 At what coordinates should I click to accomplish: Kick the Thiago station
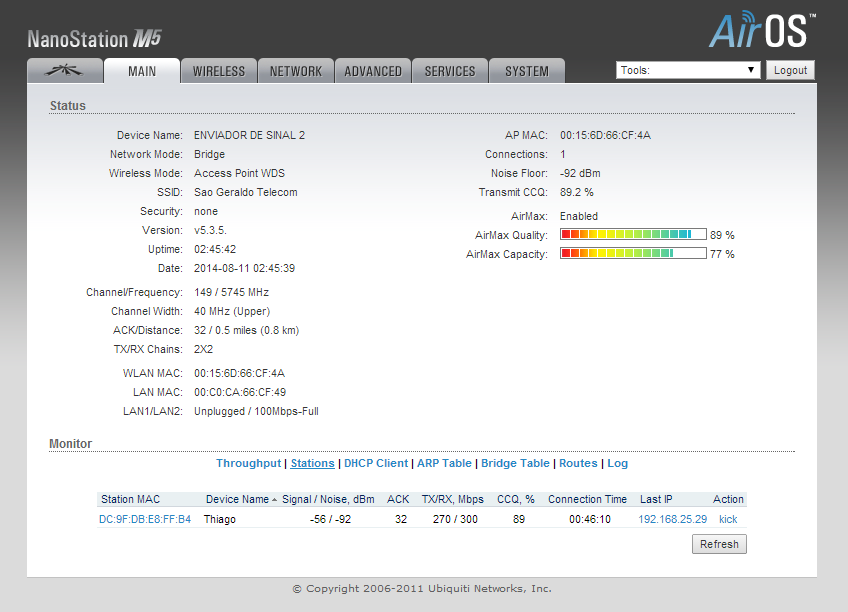[728, 519]
